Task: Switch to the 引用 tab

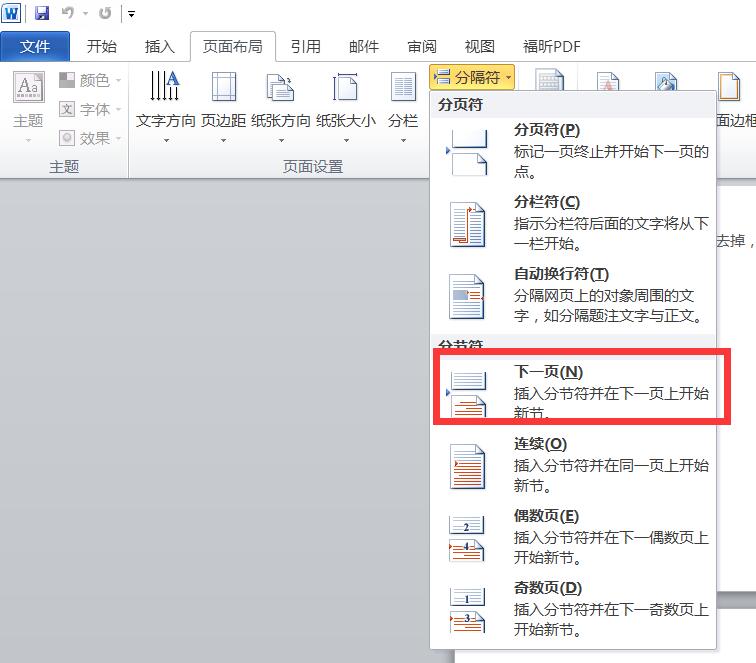Action: pos(306,47)
